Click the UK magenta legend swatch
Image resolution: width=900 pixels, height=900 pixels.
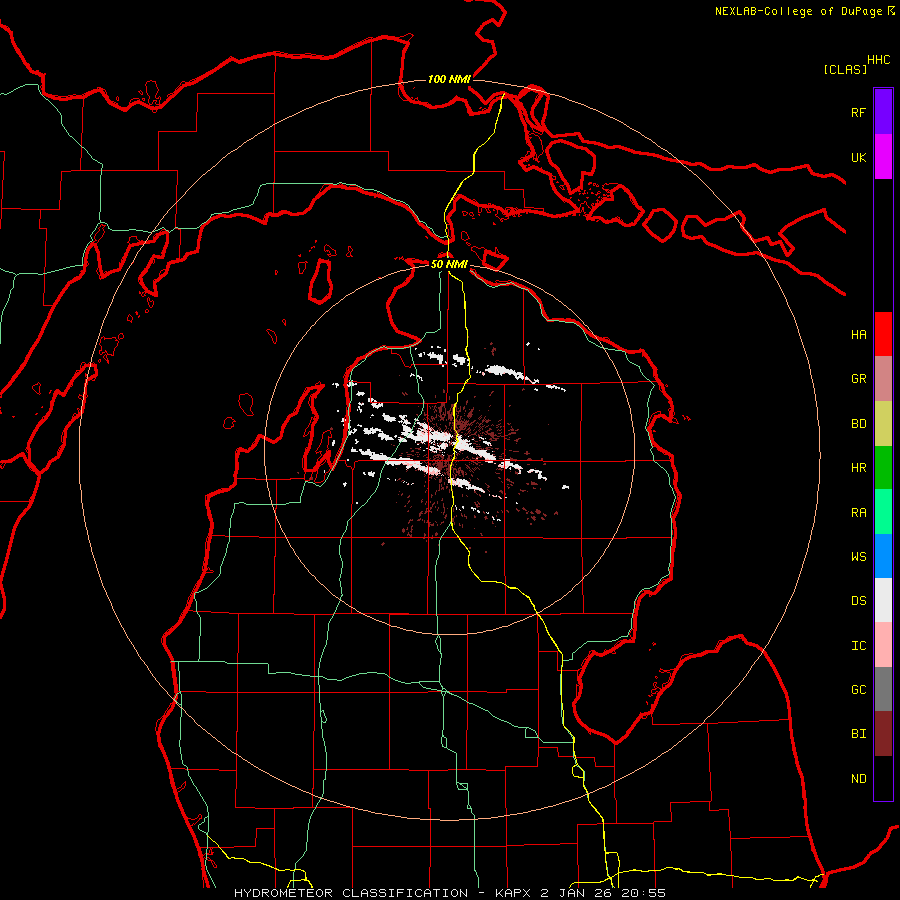point(883,157)
